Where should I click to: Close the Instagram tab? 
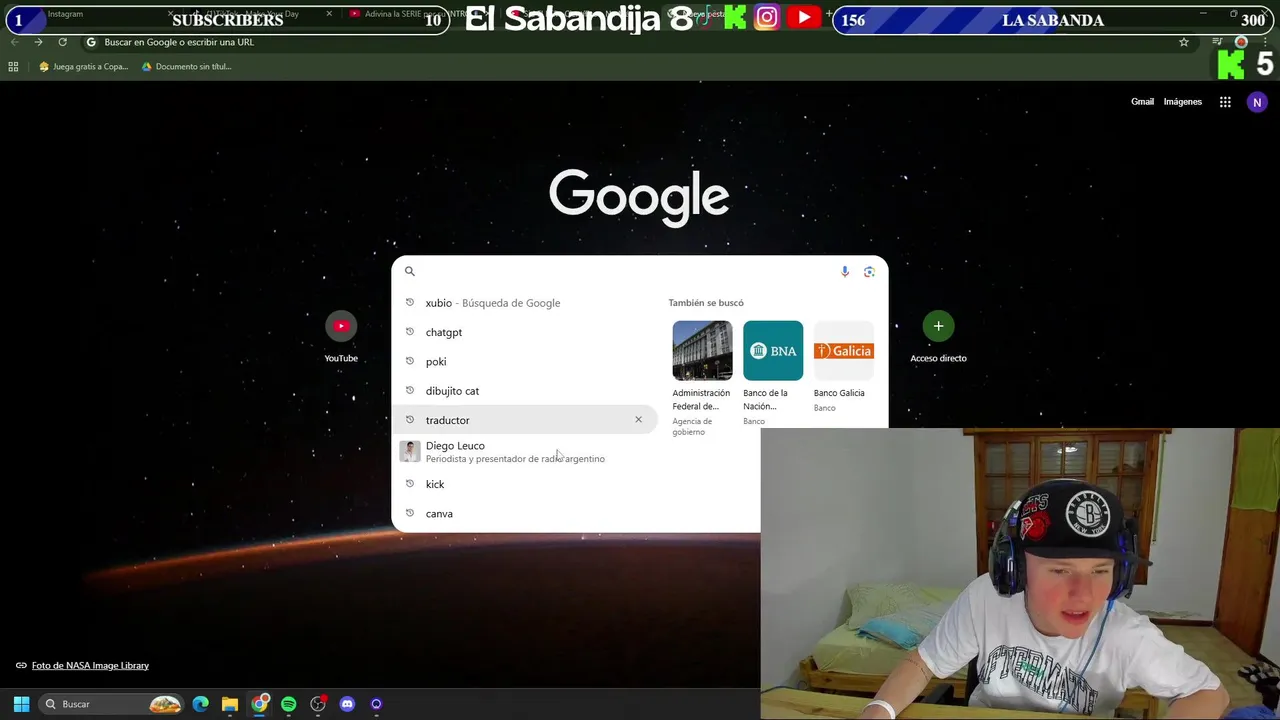pos(168,14)
